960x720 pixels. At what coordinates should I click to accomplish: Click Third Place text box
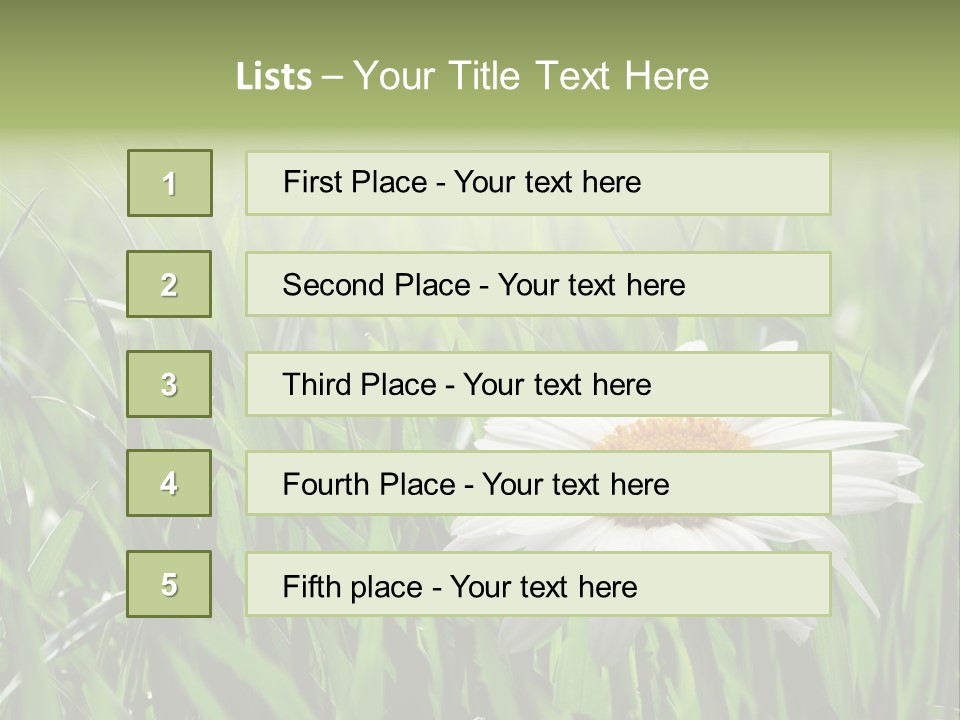[538, 384]
